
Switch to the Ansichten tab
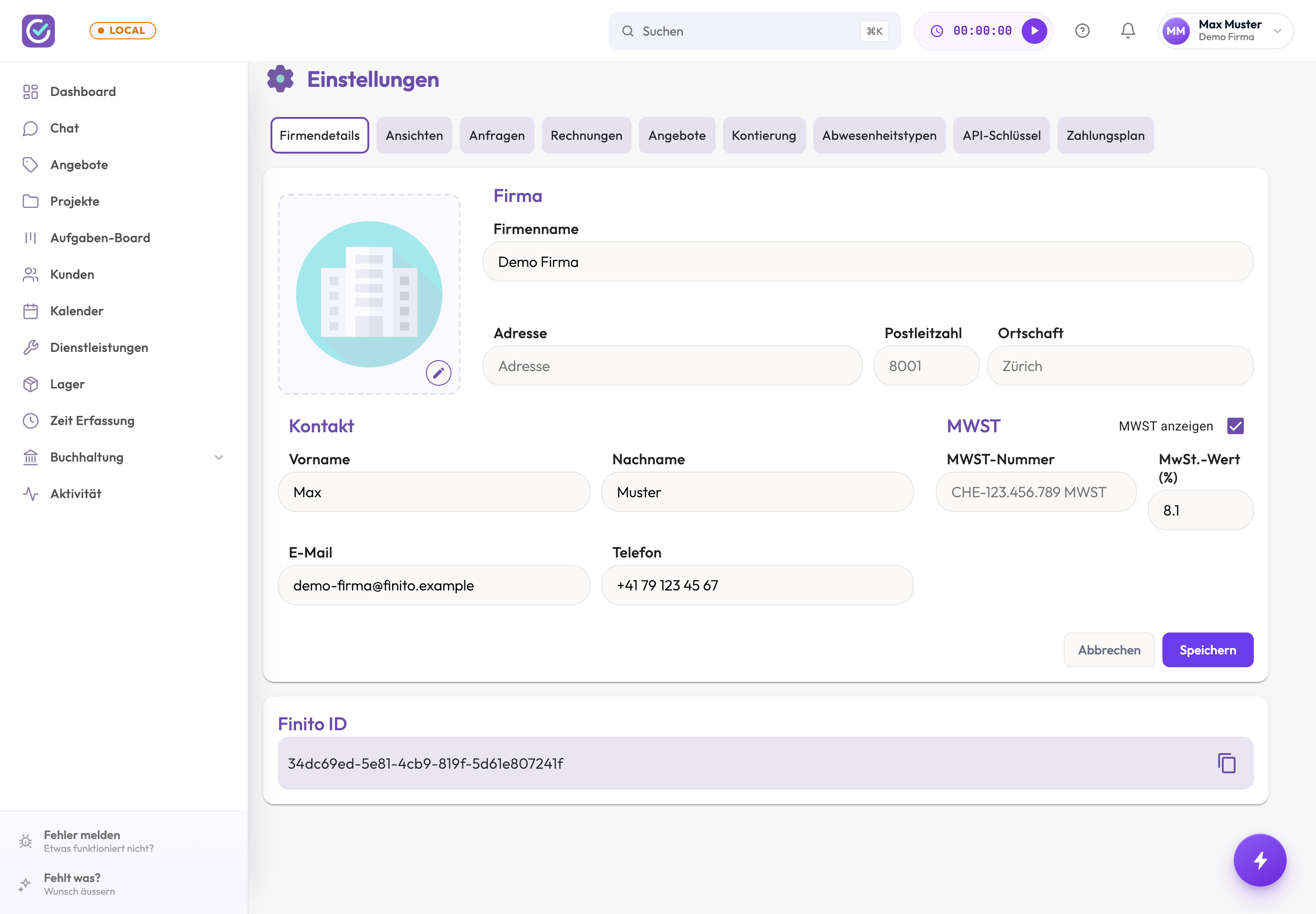(414, 136)
